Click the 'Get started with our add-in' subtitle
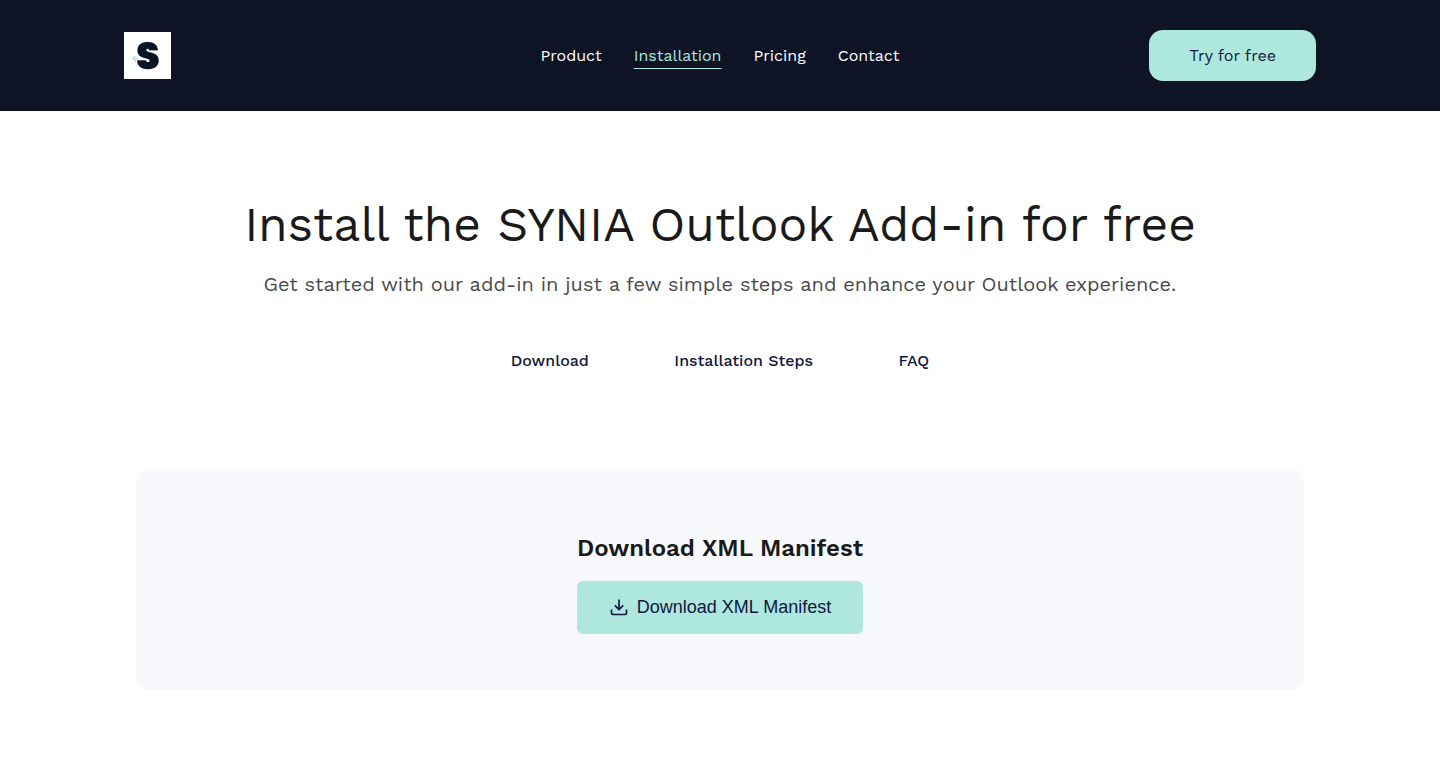The image size is (1440, 761). click(720, 285)
